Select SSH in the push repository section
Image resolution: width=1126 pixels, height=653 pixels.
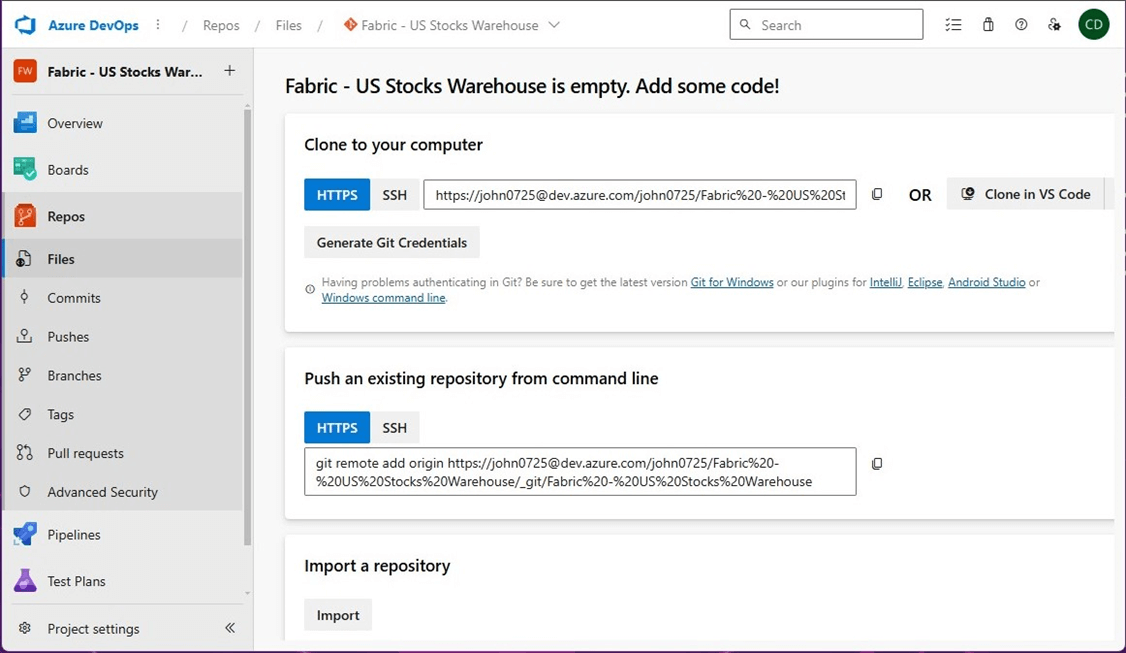[x=395, y=428]
